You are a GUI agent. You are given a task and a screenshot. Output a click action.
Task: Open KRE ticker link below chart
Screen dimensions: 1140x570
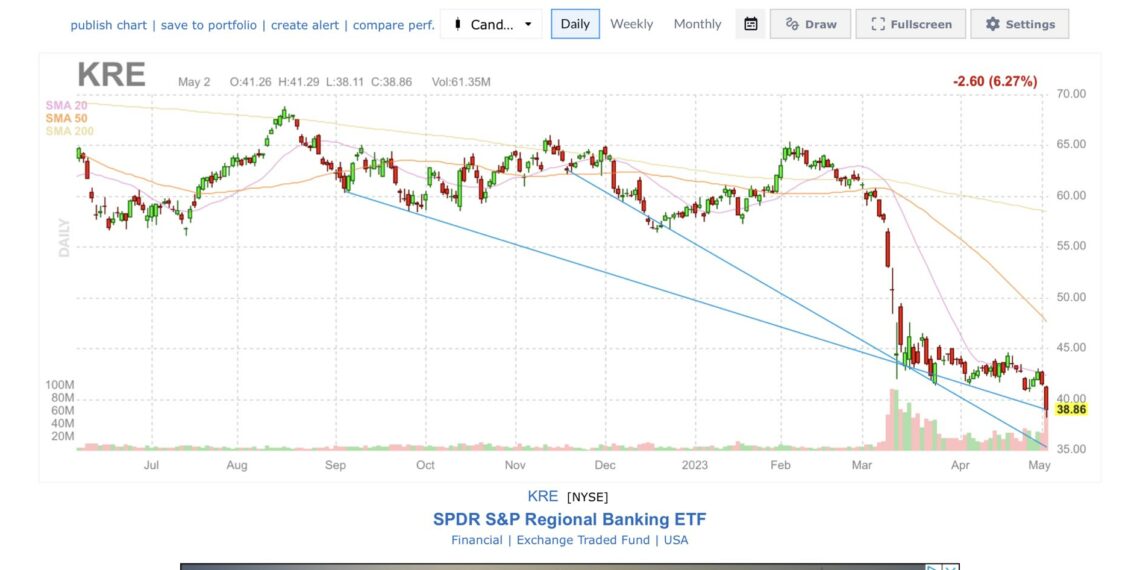[x=542, y=497]
